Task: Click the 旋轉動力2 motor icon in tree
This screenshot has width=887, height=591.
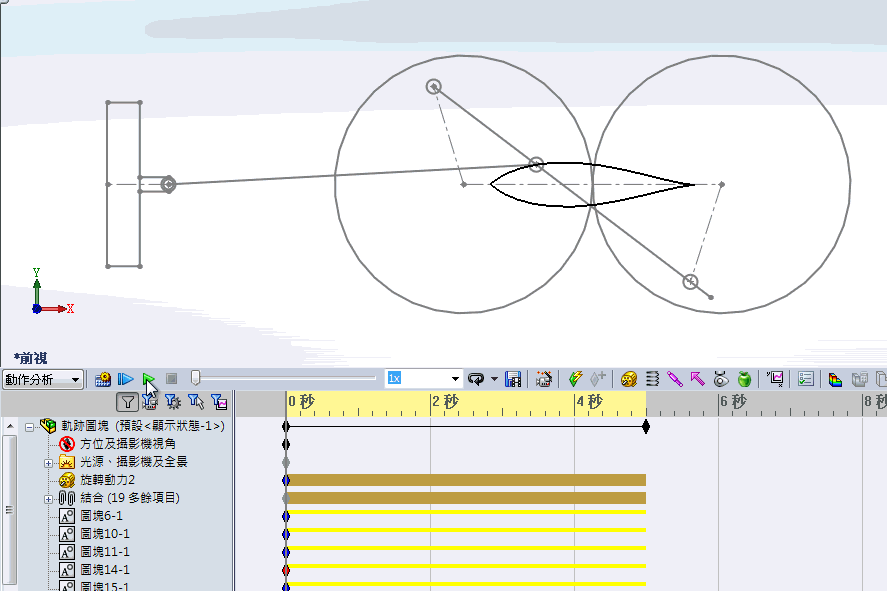Action: (67, 480)
